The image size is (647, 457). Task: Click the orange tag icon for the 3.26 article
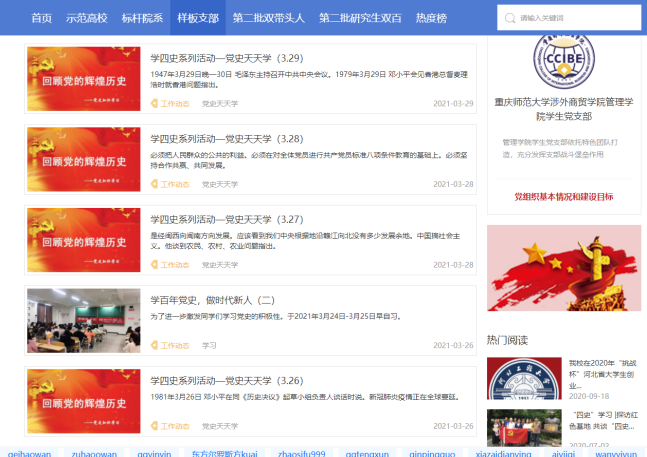pyautogui.click(x=155, y=426)
